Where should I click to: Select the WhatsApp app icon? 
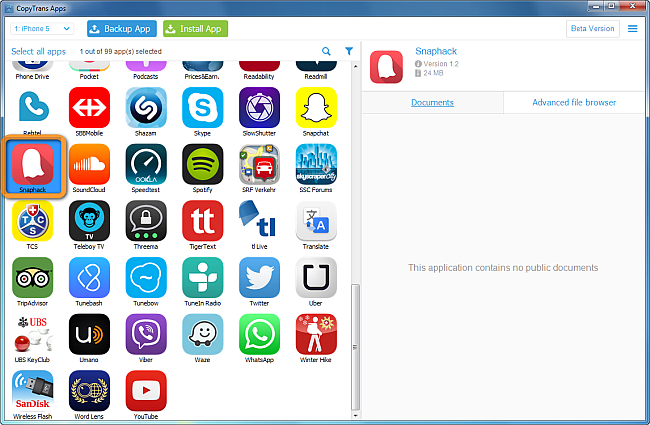pos(259,334)
